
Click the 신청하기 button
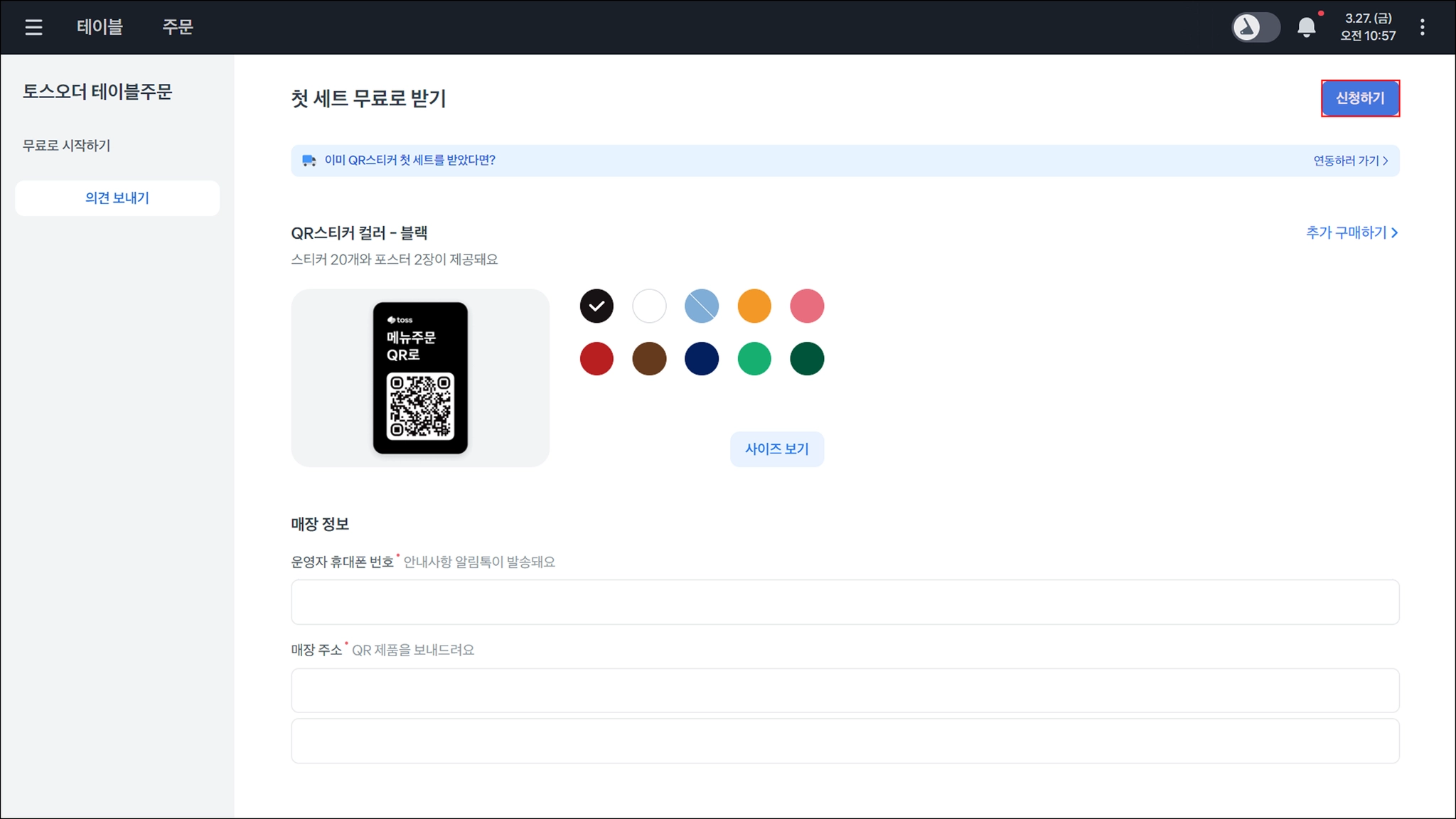click(x=1359, y=98)
